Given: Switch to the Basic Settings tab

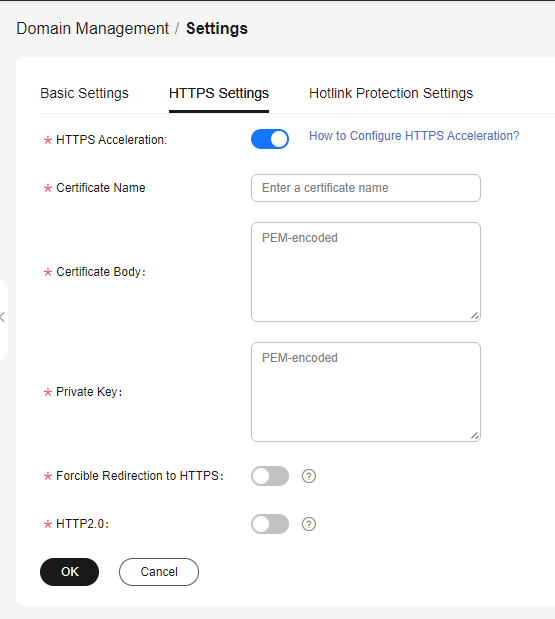Looking at the screenshot, I should tap(84, 93).
